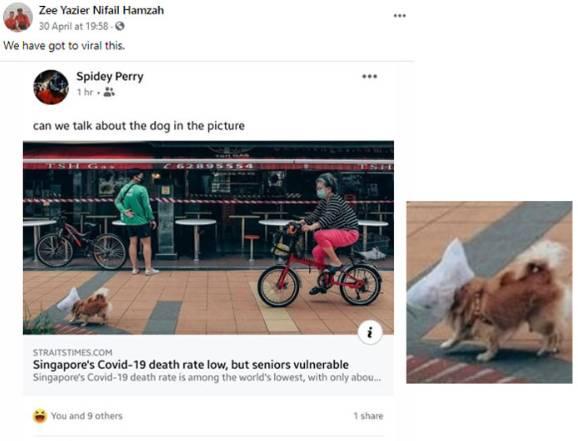Click the 1 hr post timestamp
Viewport: 578px width, 441px height.
(85, 92)
